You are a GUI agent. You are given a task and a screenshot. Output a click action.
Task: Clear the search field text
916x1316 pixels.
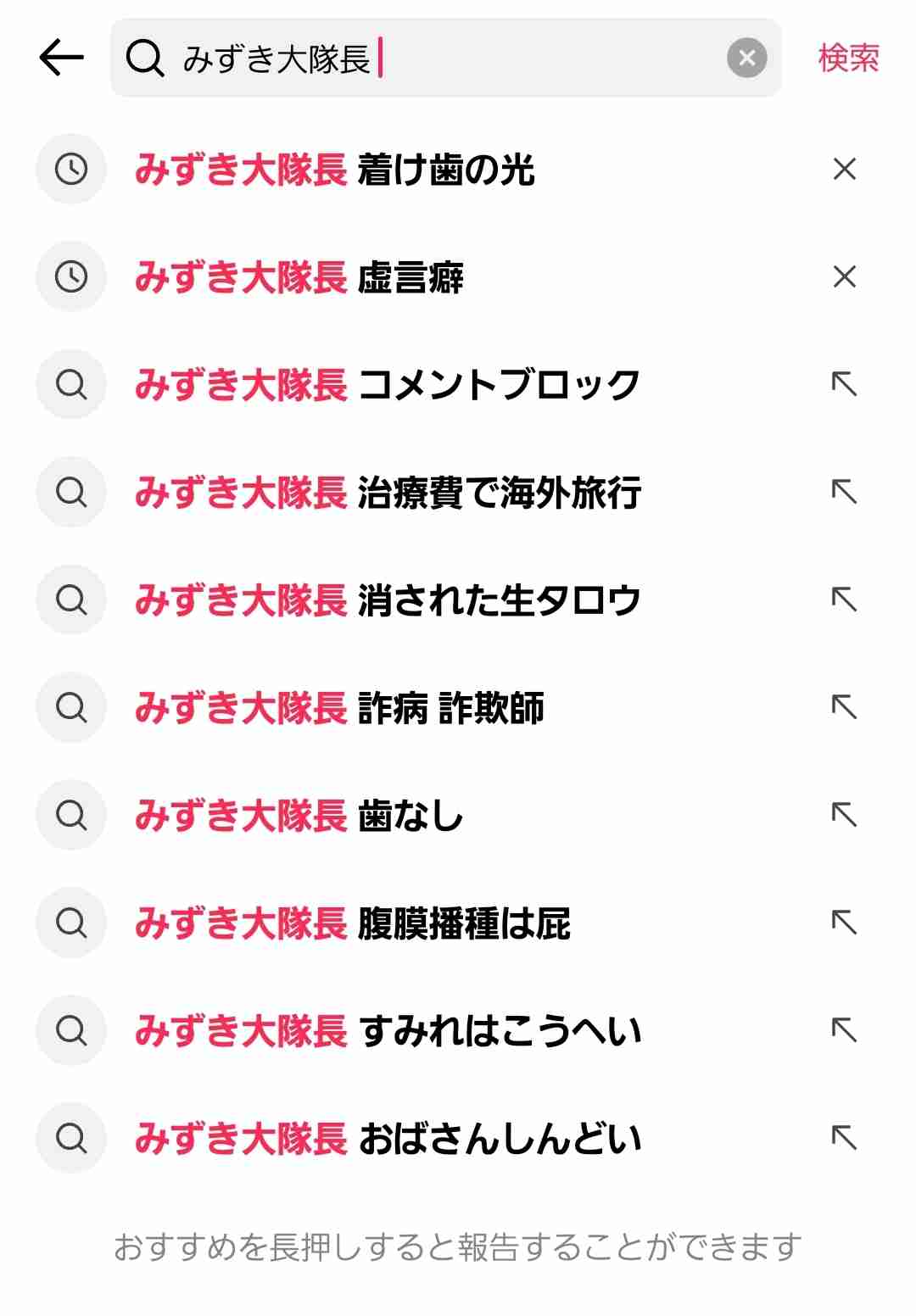pos(746,58)
